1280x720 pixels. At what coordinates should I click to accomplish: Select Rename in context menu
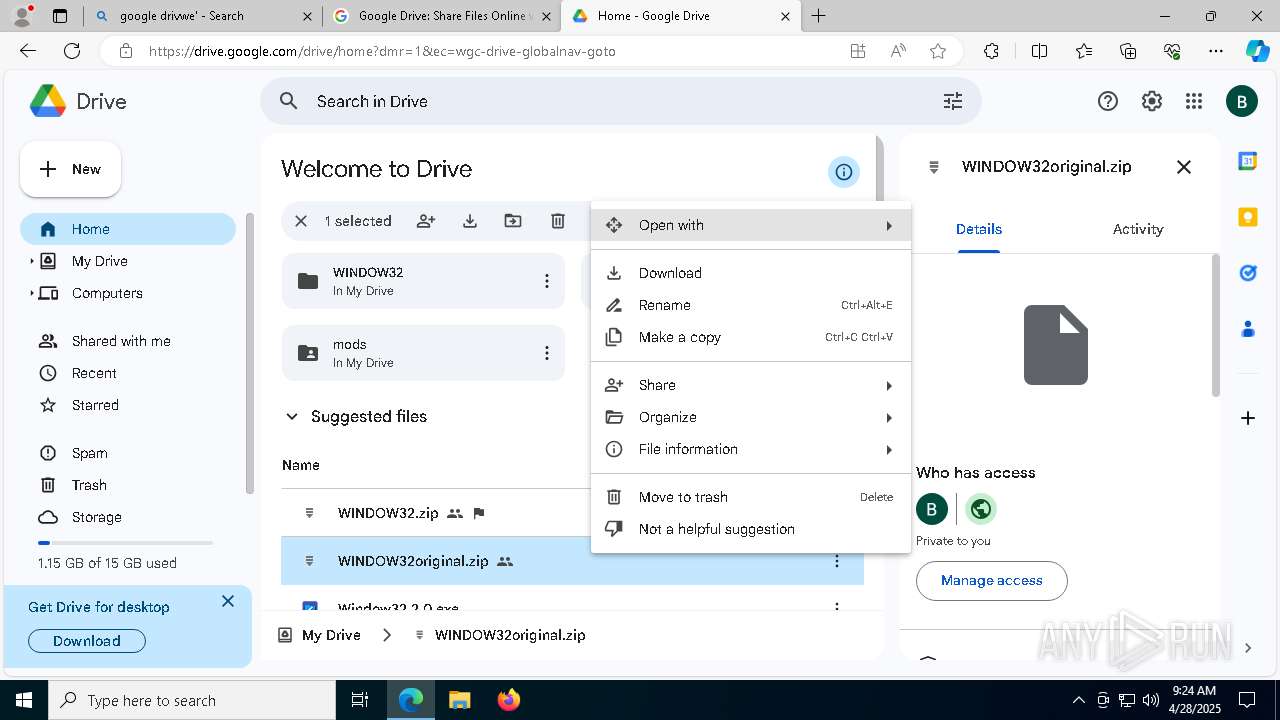click(751, 305)
